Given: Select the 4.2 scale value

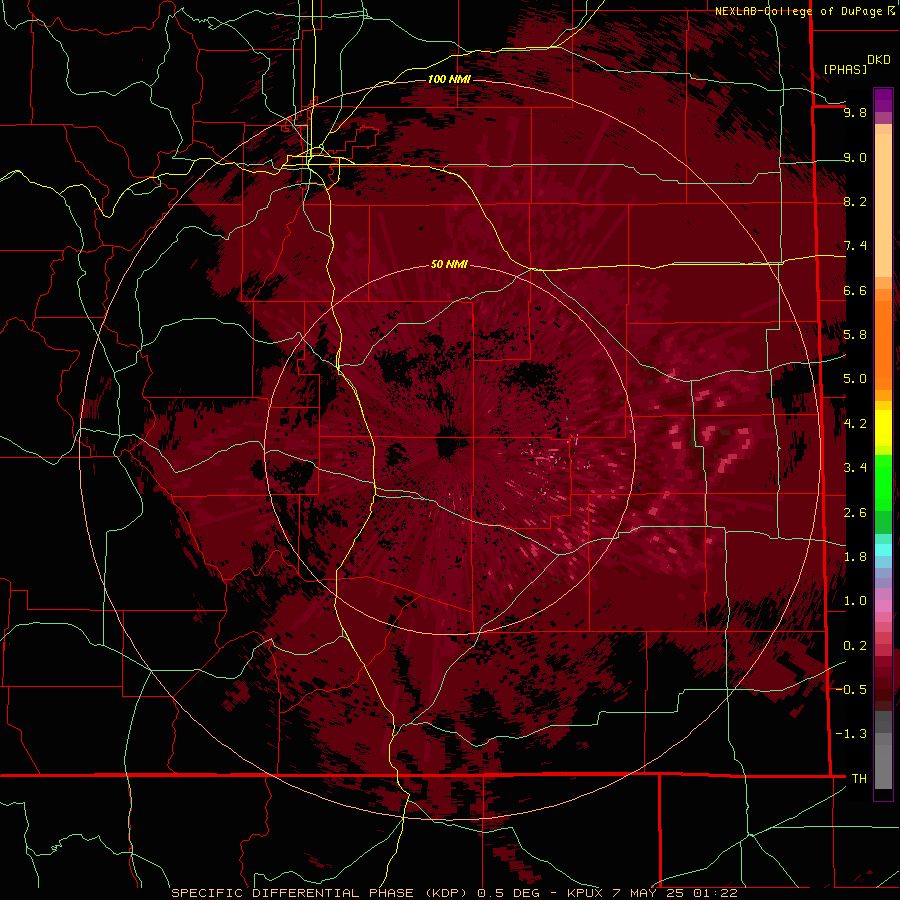Looking at the screenshot, I should coord(855,424).
